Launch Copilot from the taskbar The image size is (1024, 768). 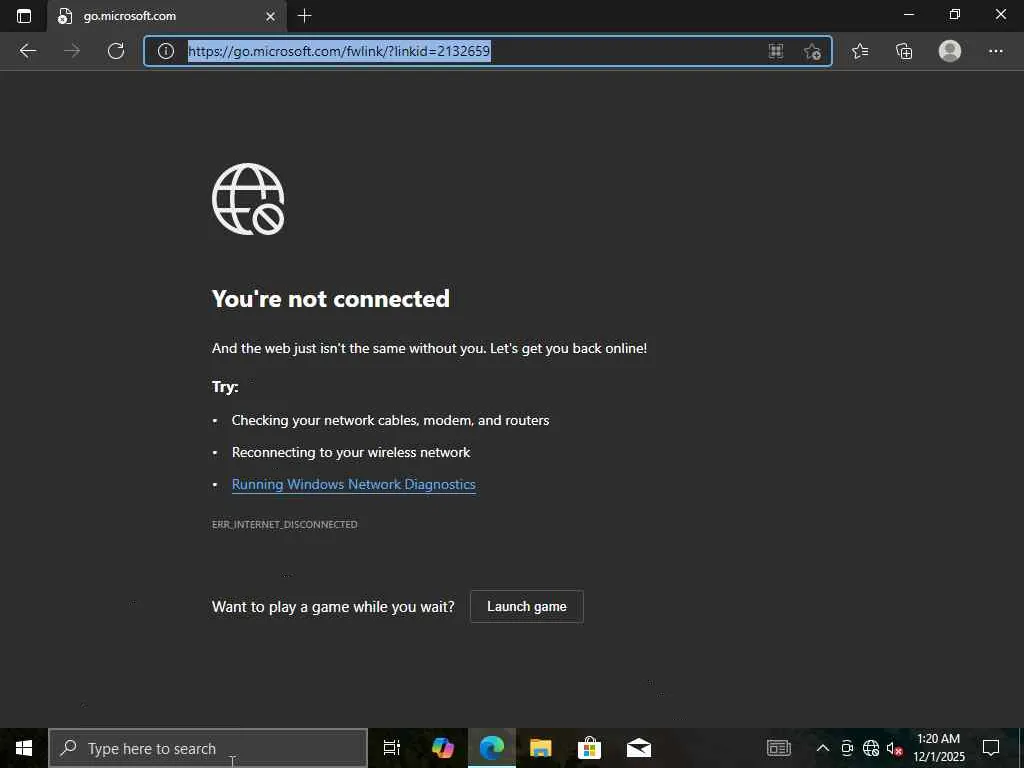coord(443,748)
